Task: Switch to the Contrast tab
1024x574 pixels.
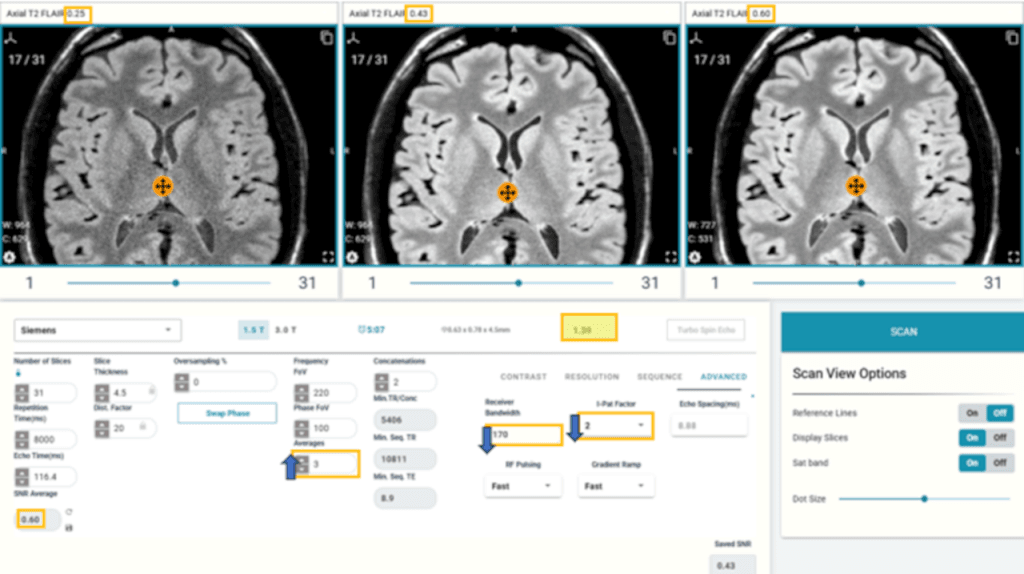Action: [x=523, y=377]
